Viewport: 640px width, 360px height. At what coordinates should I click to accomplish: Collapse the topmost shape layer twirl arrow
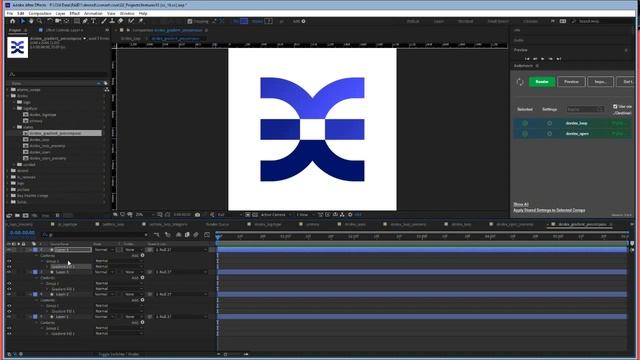click(x=30, y=249)
